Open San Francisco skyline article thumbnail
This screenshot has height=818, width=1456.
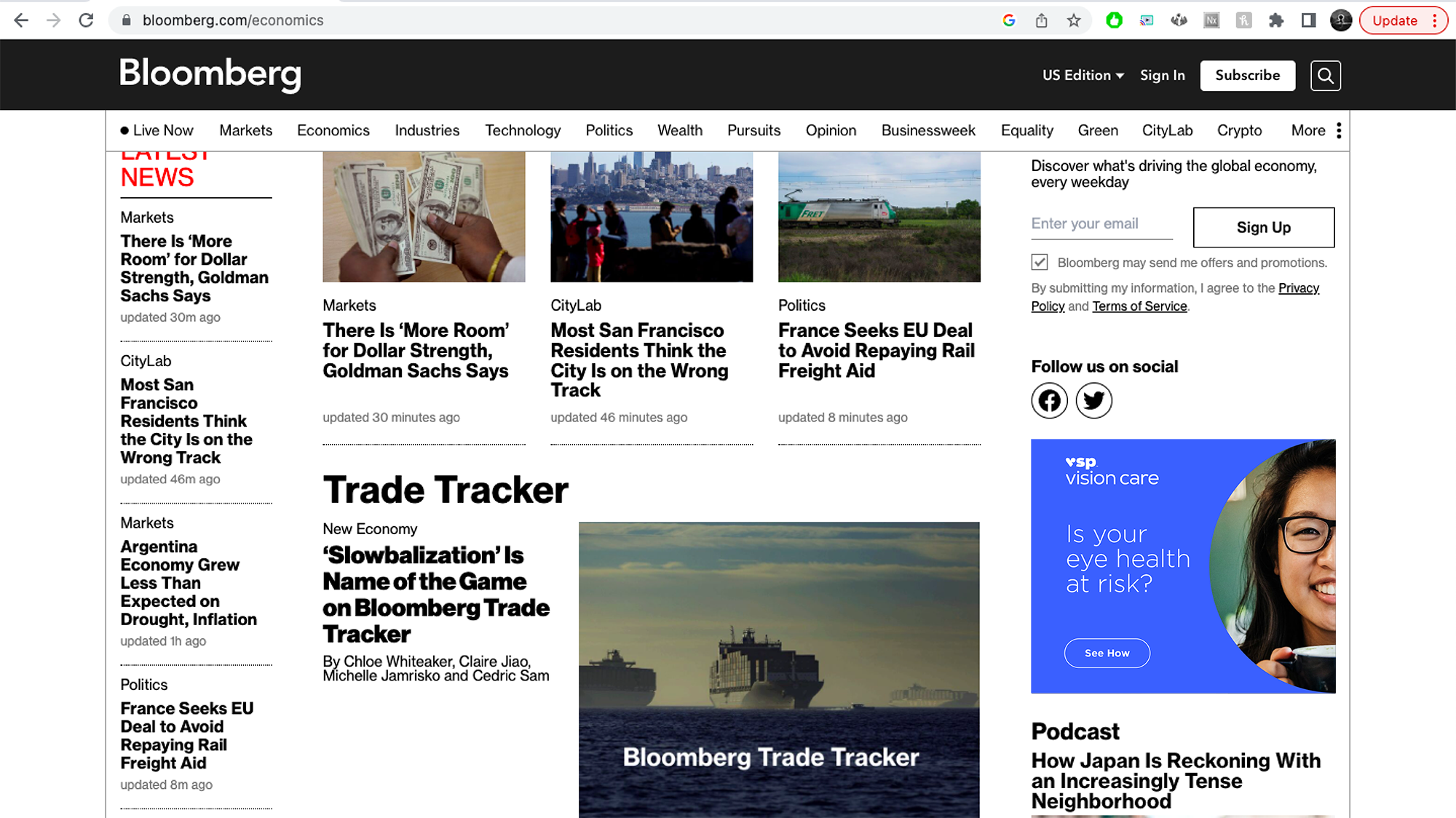652,217
